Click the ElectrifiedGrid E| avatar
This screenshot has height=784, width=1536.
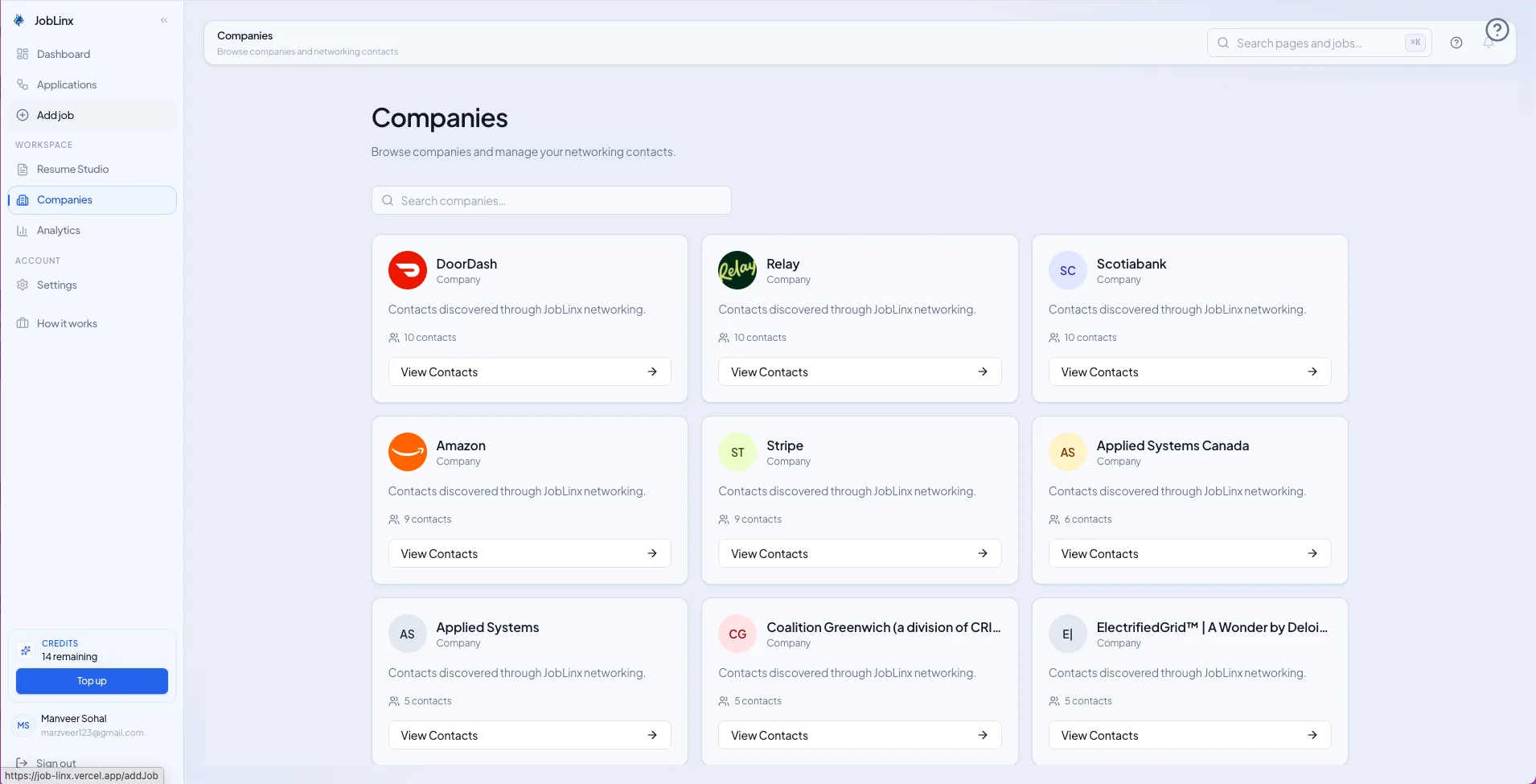click(1068, 634)
